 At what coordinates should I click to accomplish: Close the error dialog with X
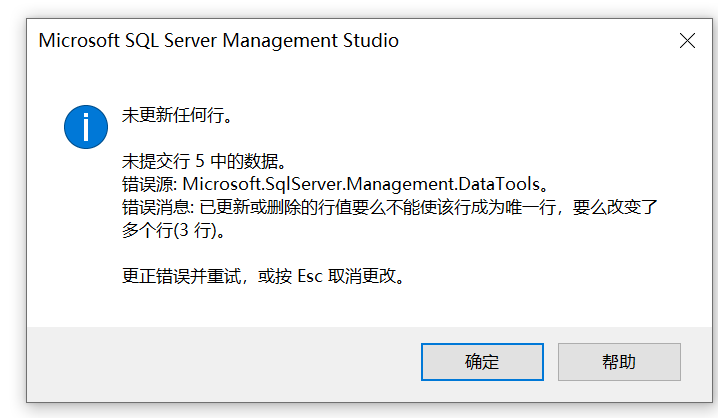(687, 41)
